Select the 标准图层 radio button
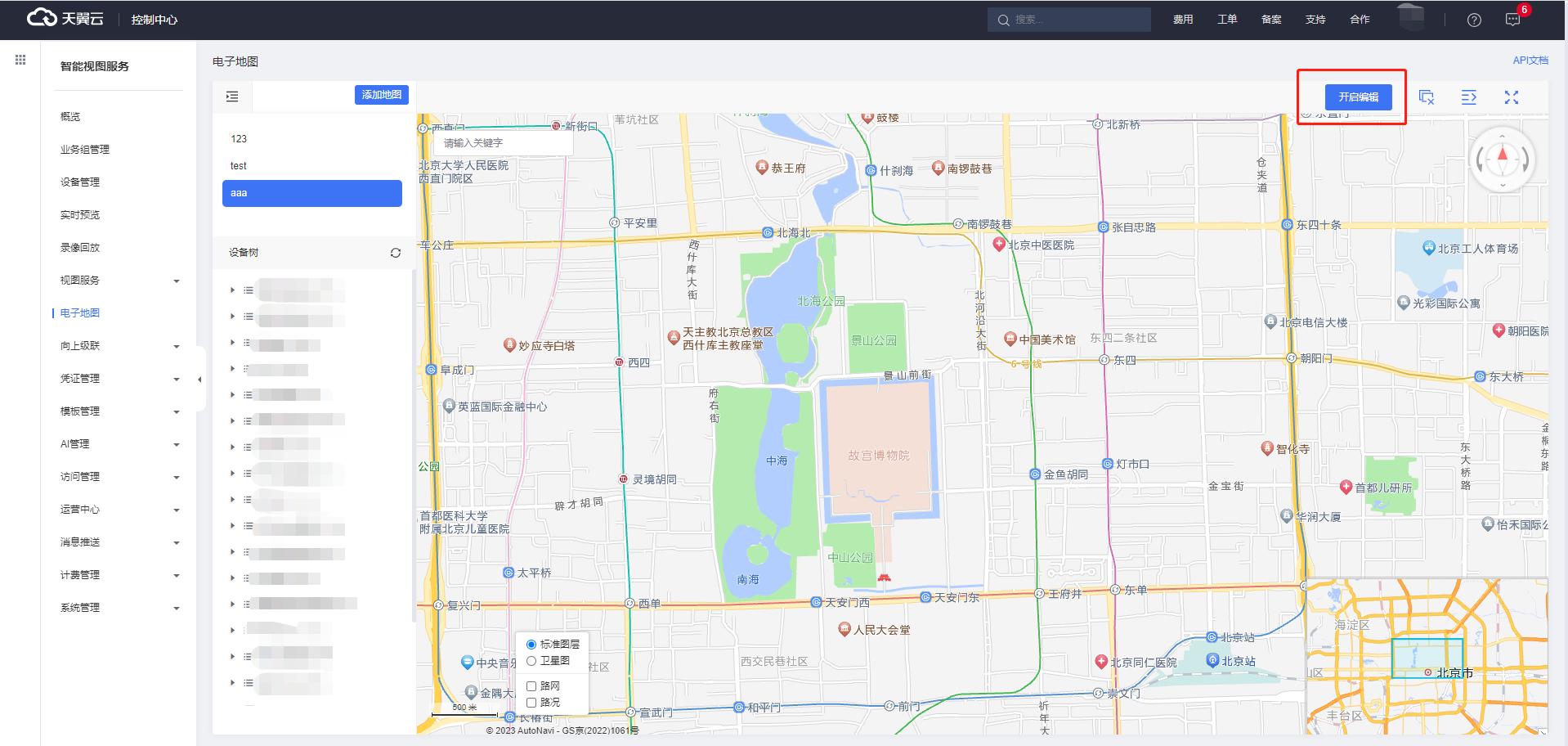1568x746 pixels. tap(531, 645)
